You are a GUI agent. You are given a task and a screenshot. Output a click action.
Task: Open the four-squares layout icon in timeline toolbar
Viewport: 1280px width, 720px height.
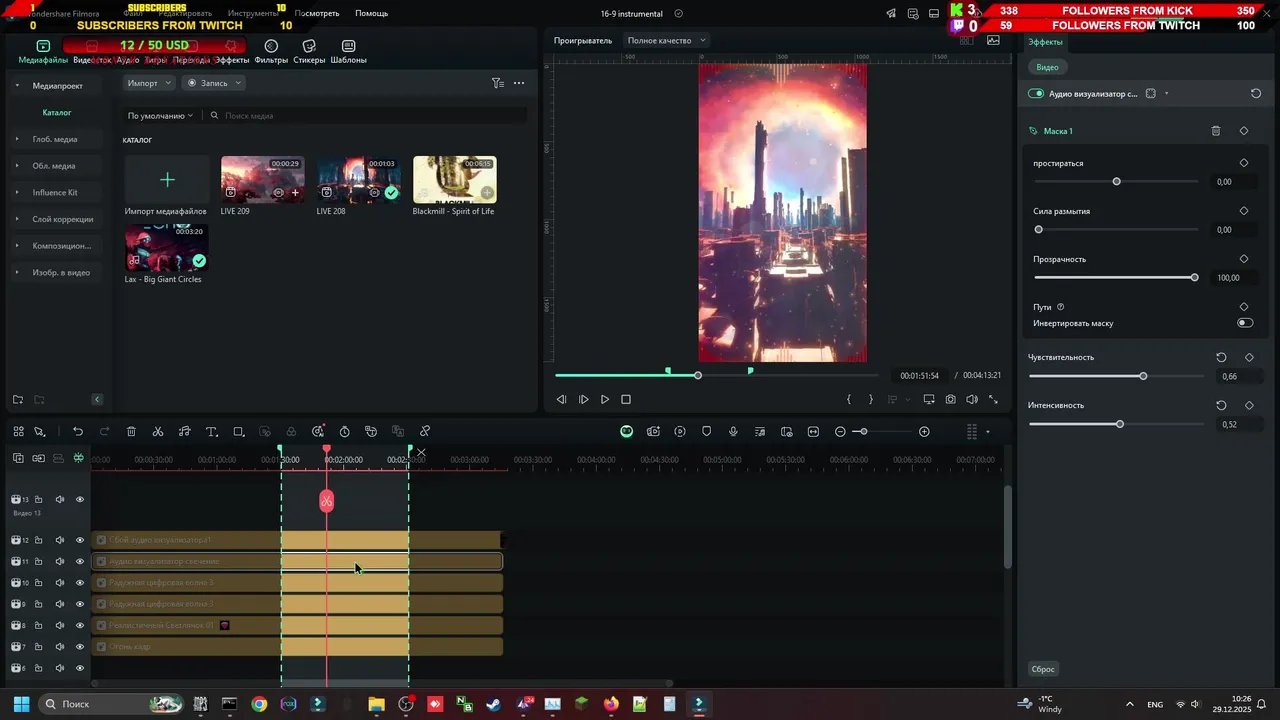tap(18, 432)
